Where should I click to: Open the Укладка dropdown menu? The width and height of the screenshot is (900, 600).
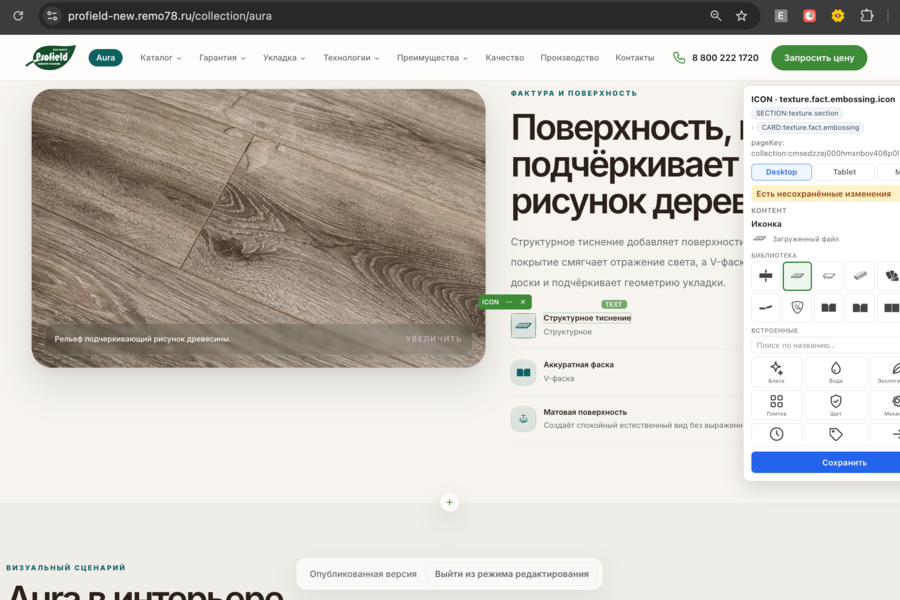coord(284,57)
